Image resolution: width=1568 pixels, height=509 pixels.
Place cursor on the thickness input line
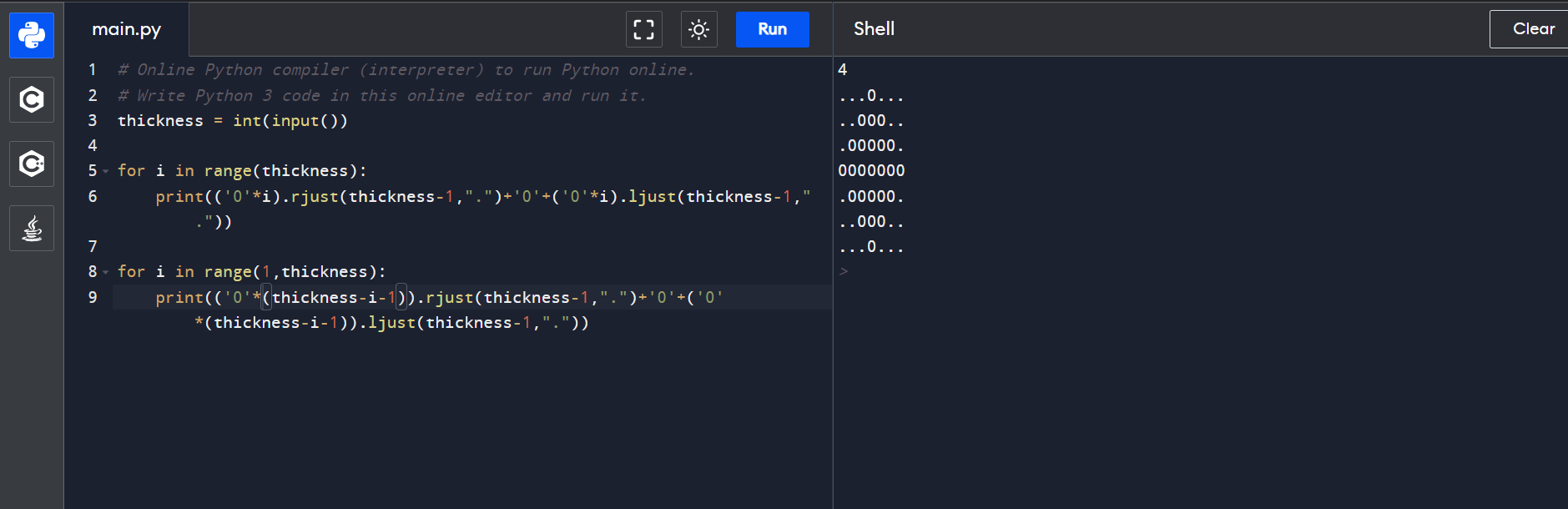(x=232, y=121)
